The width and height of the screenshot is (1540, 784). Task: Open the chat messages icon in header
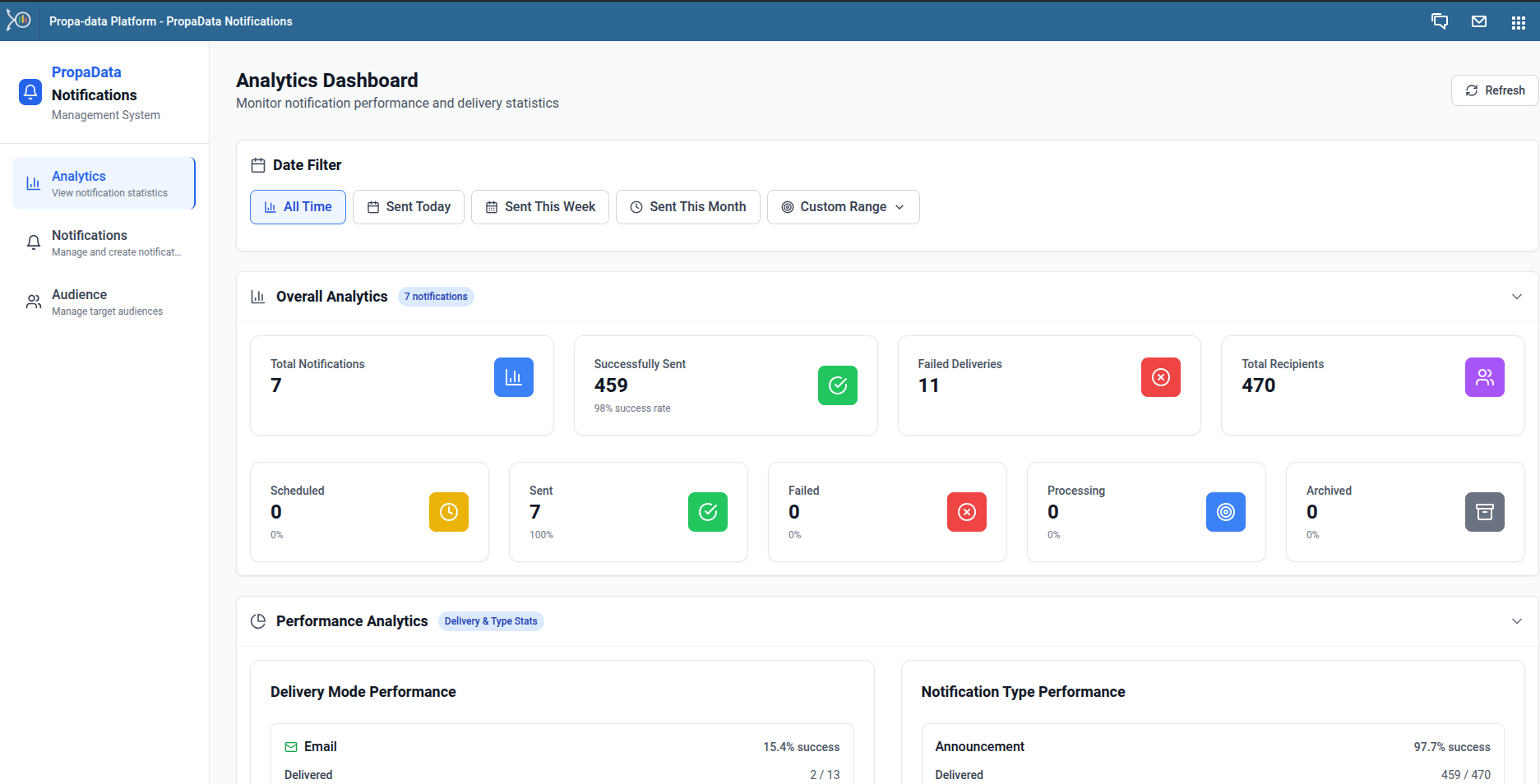coord(1439,21)
